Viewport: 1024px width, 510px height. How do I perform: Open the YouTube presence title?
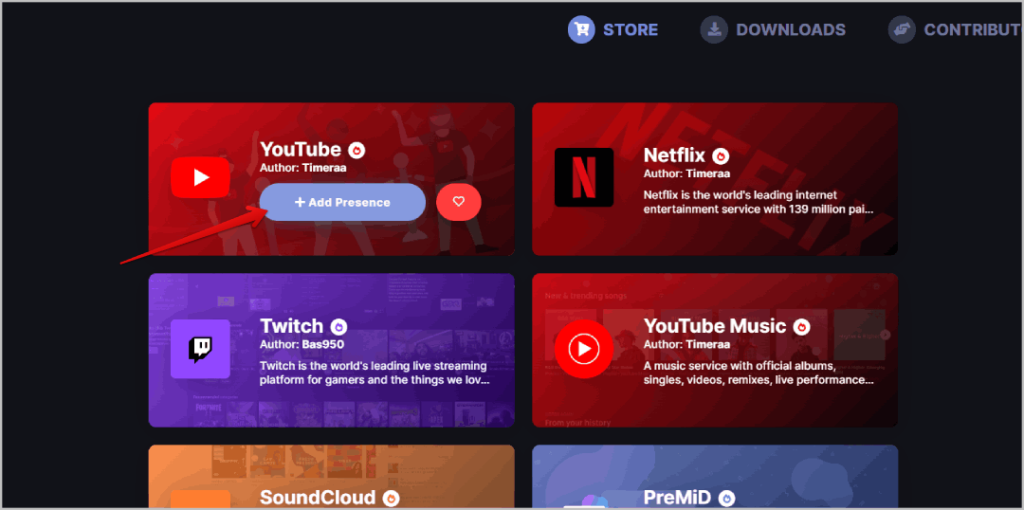(x=300, y=150)
